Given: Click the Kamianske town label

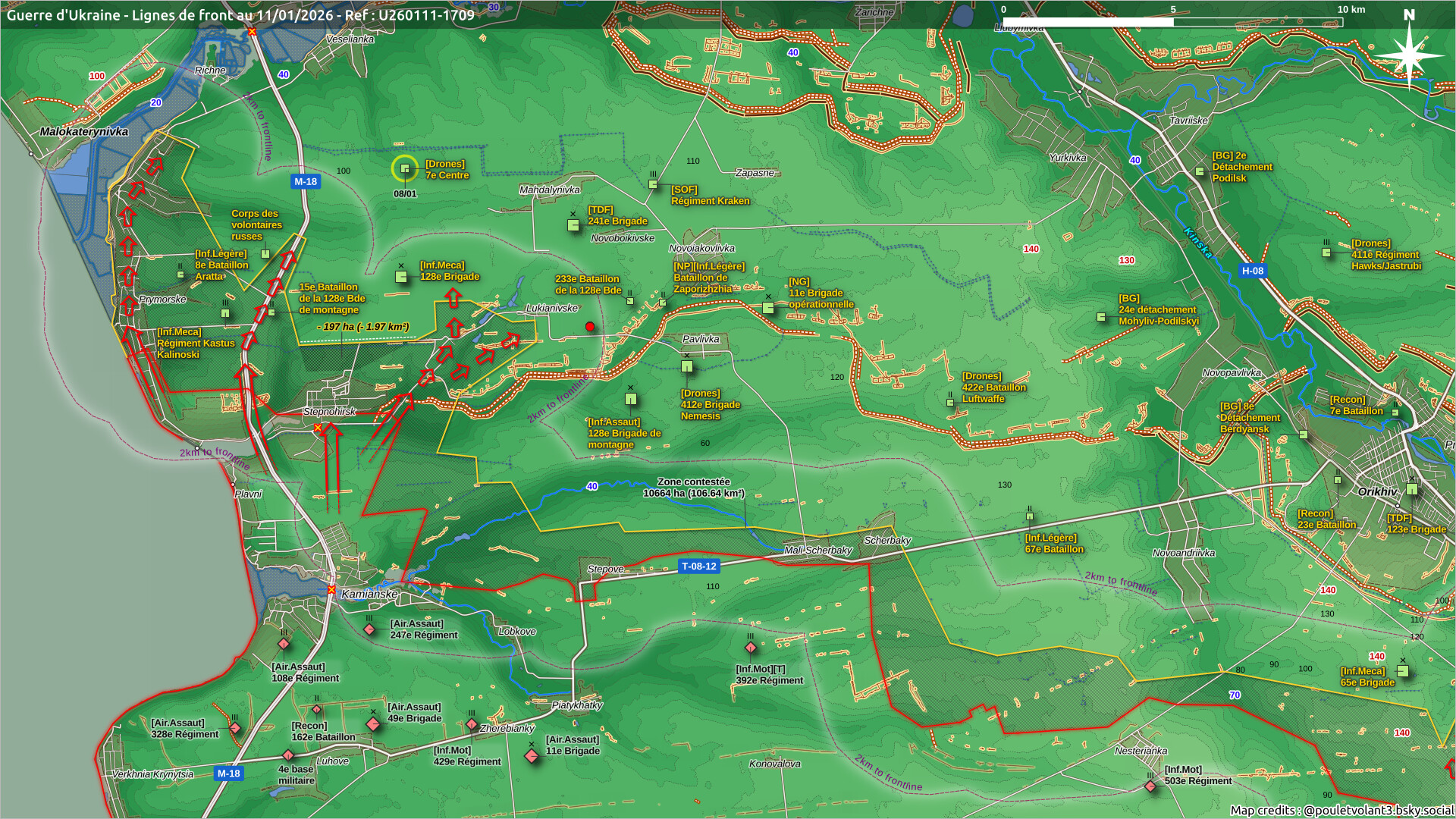Looking at the screenshot, I should click(369, 594).
